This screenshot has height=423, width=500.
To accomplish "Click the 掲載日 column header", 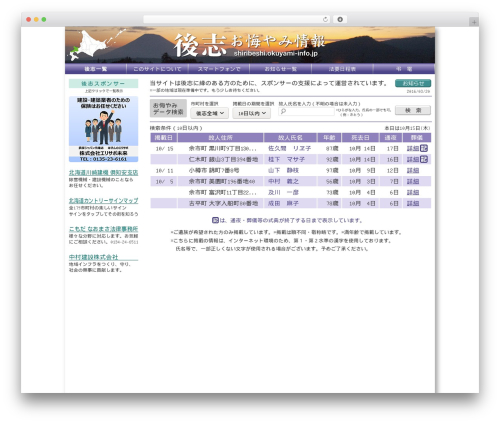I will [x=163, y=138].
